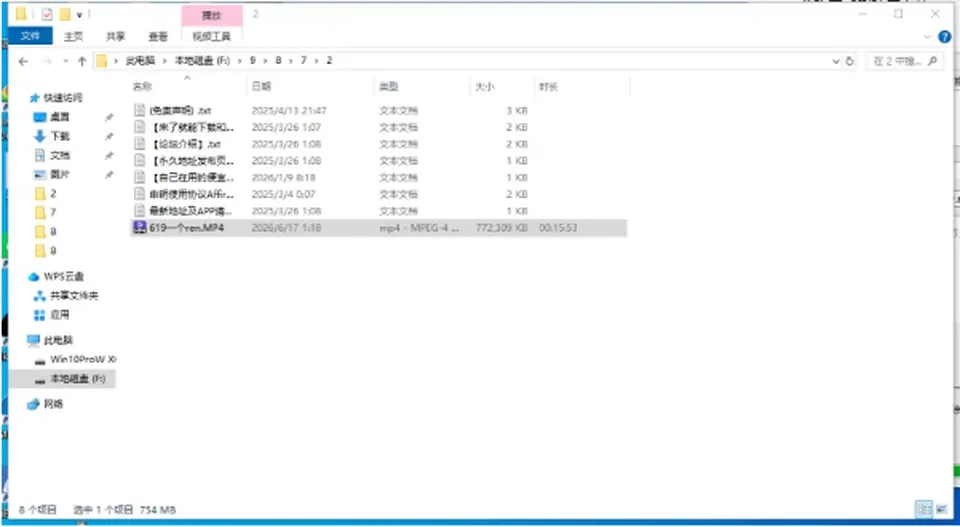960x527 pixels.
Task: Open the quick access toolbar customize arrow
Action: [x=80, y=15]
